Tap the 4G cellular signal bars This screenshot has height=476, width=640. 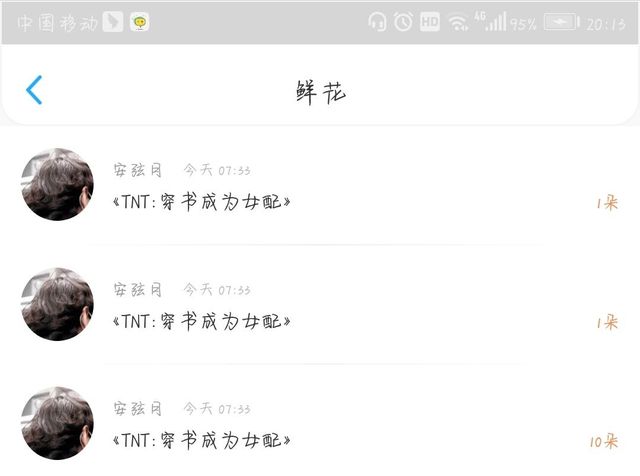[x=490, y=21]
